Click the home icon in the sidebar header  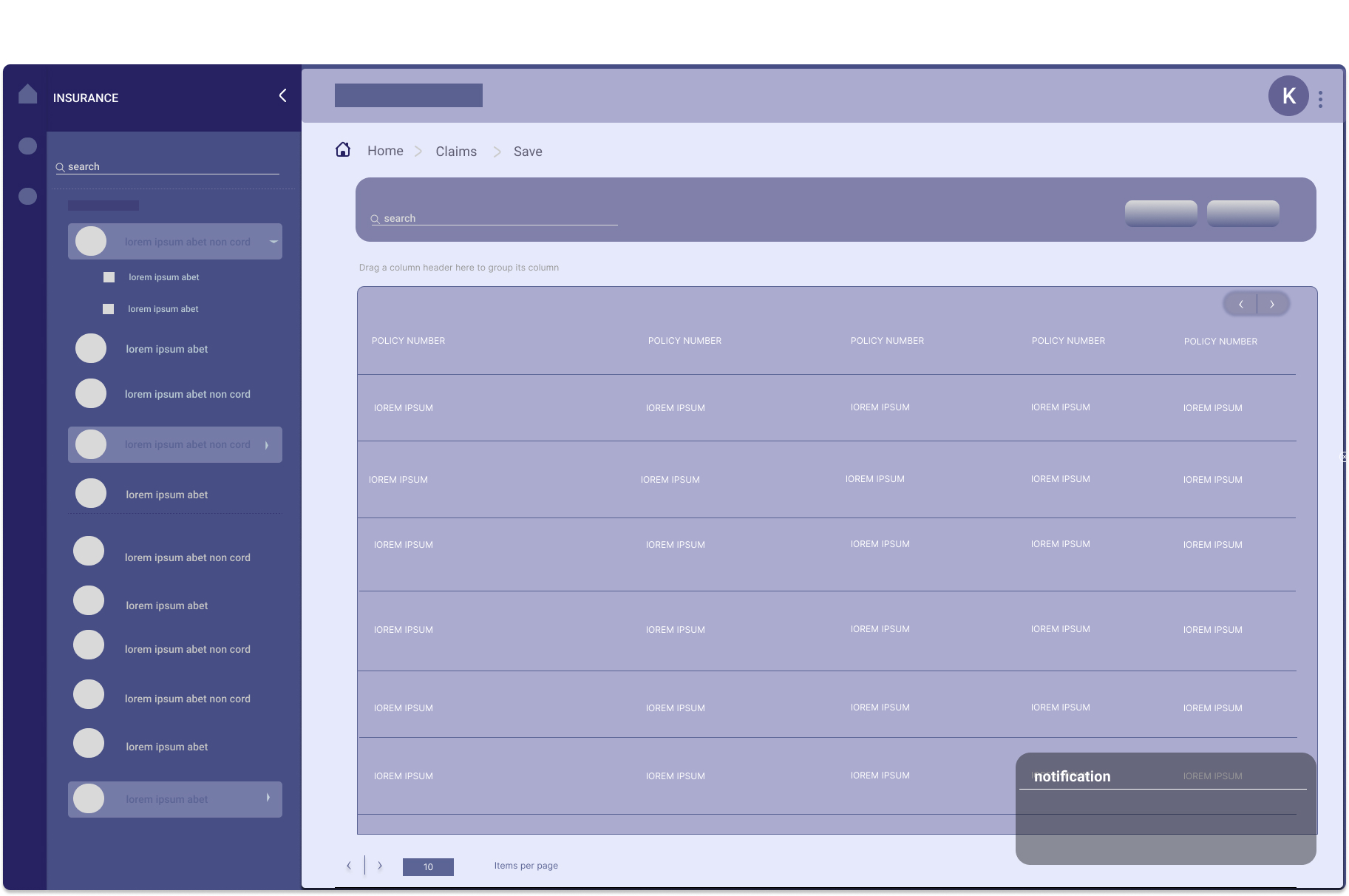[x=27, y=95]
